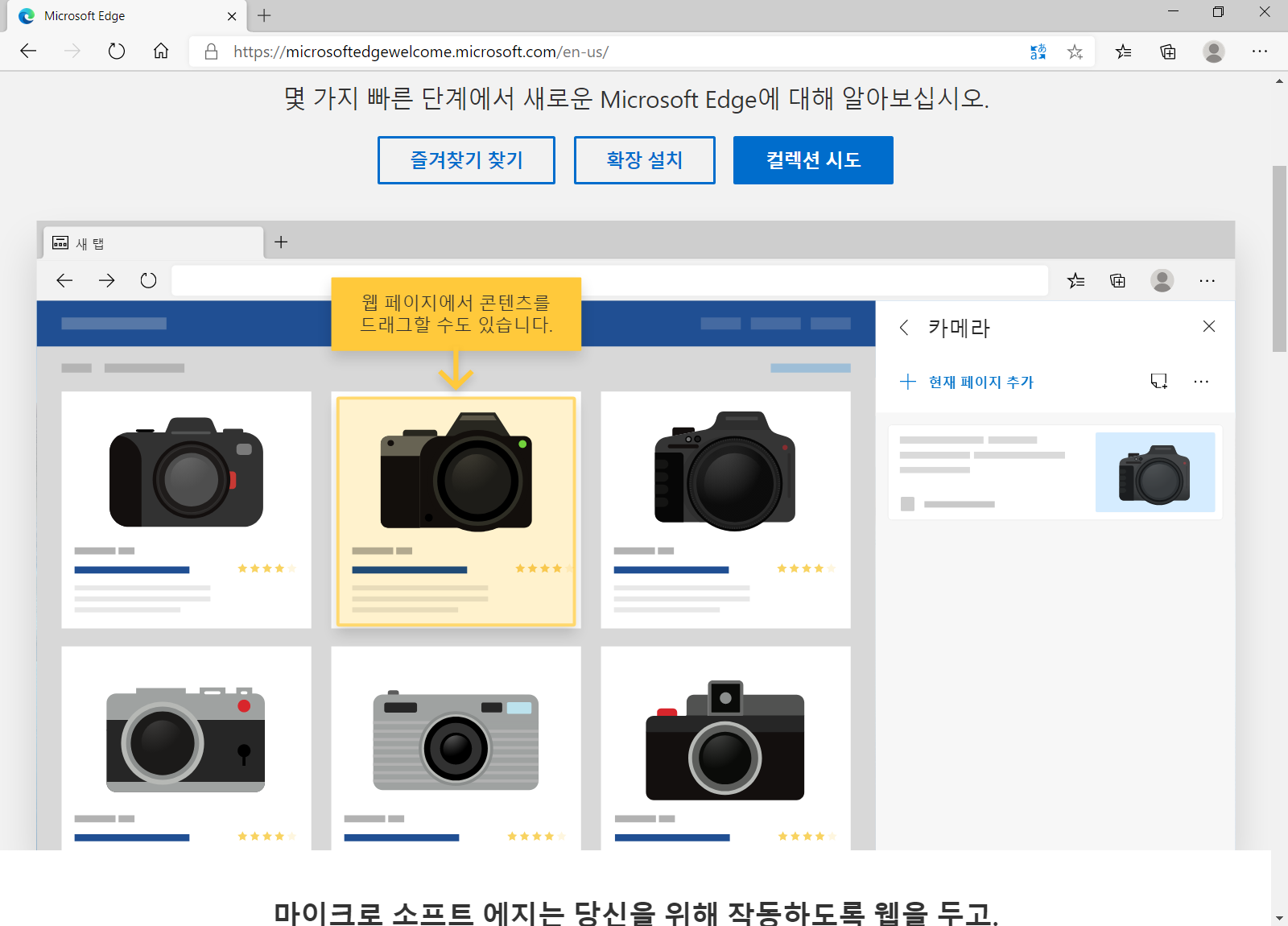Close the Microsoft Edge tab
Image resolution: width=1288 pixels, height=926 pixels.
[232, 16]
